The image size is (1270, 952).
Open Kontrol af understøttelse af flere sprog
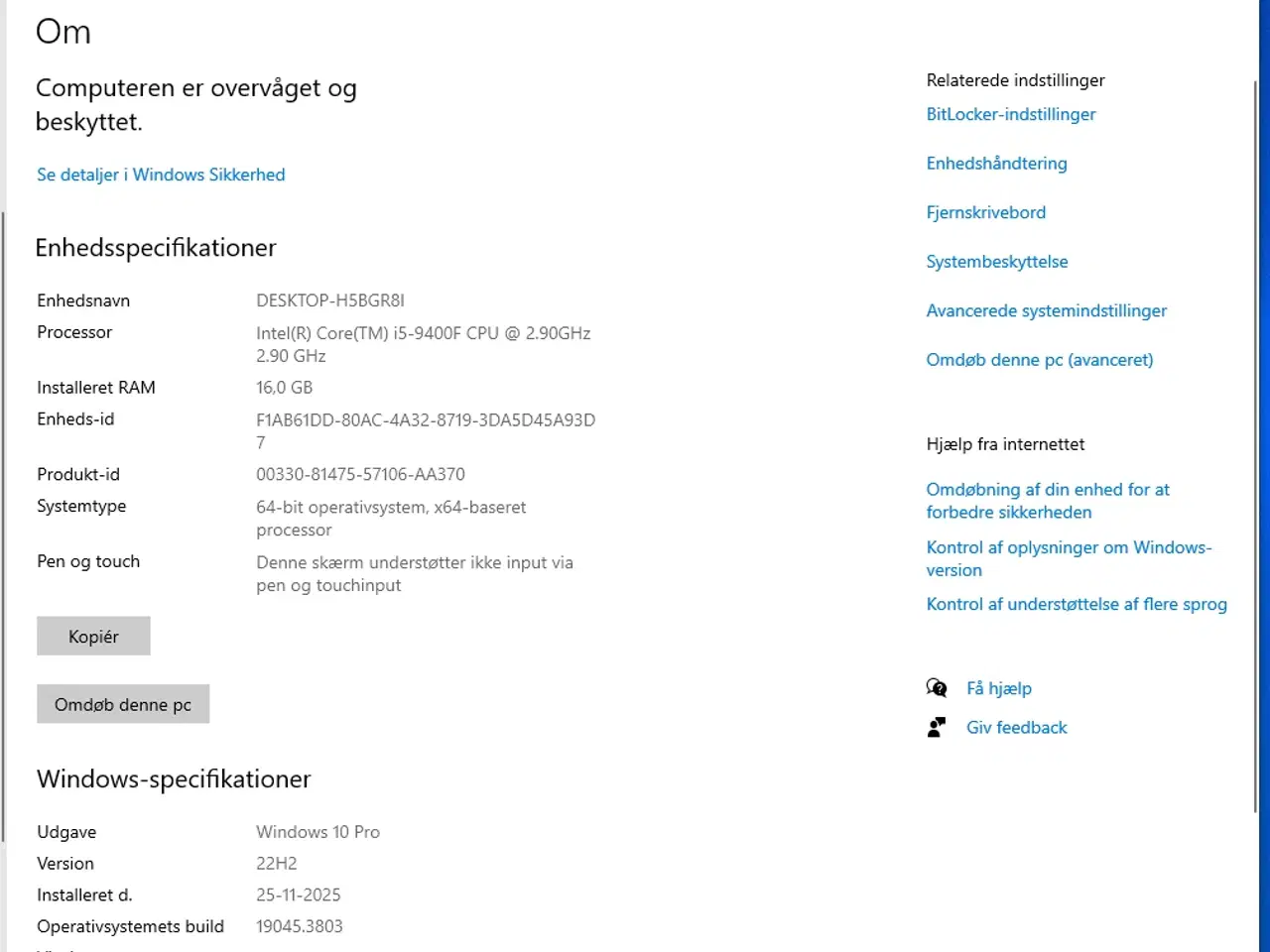coord(1077,604)
